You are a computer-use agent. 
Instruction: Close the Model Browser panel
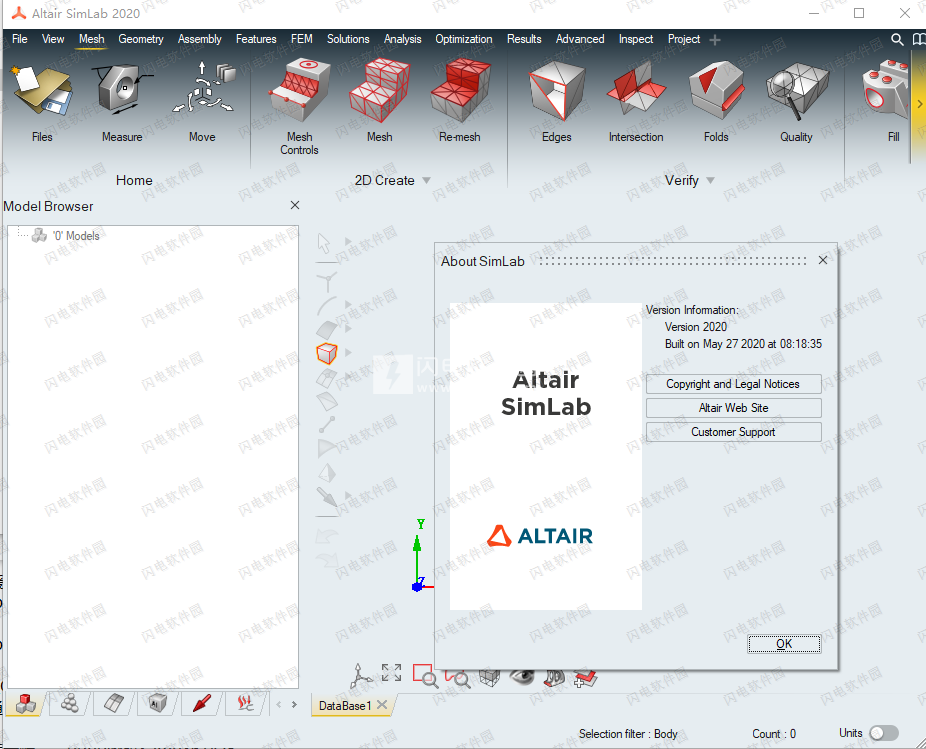click(x=295, y=205)
